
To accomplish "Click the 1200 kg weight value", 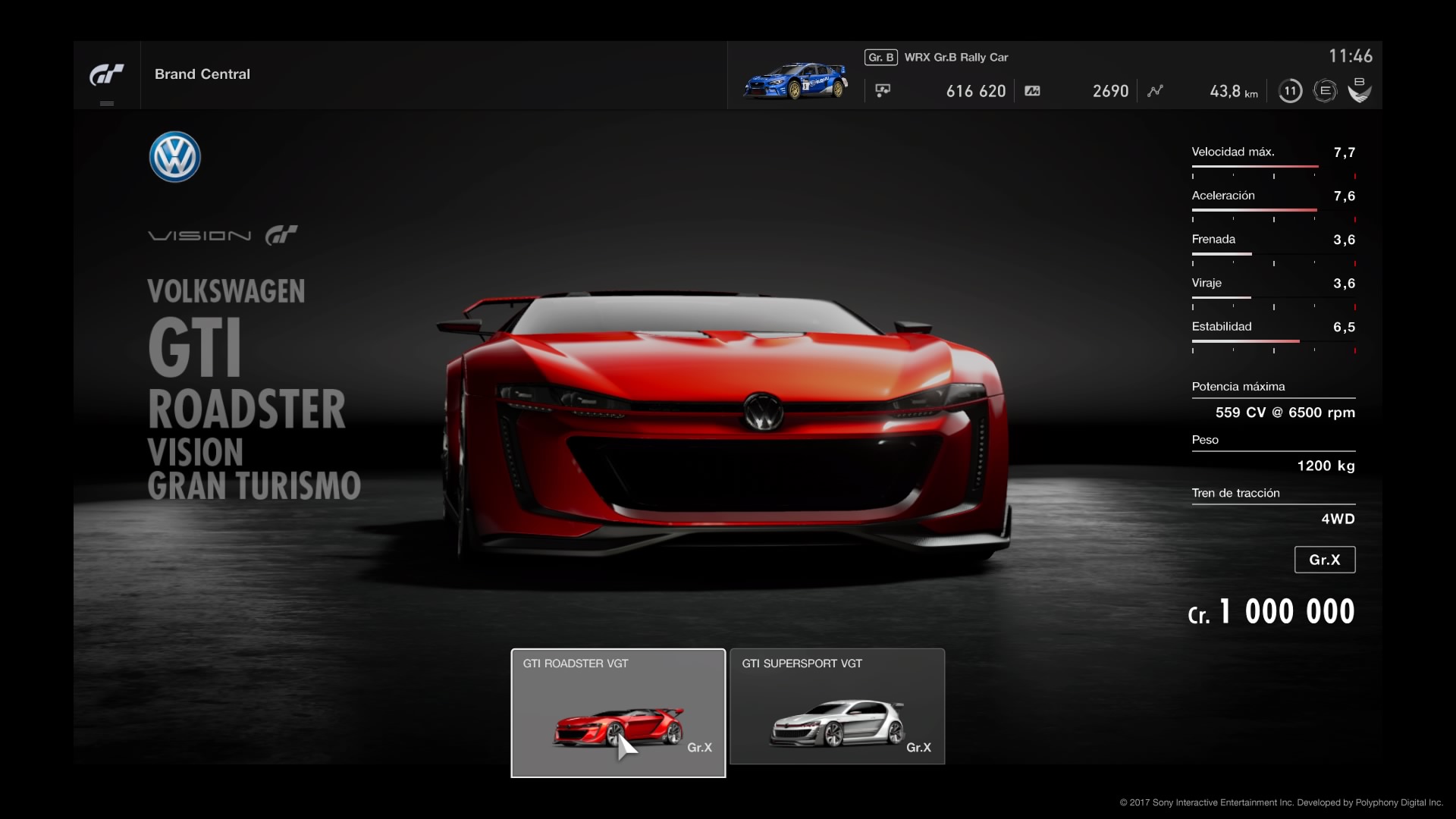I will click(1326, 466).
